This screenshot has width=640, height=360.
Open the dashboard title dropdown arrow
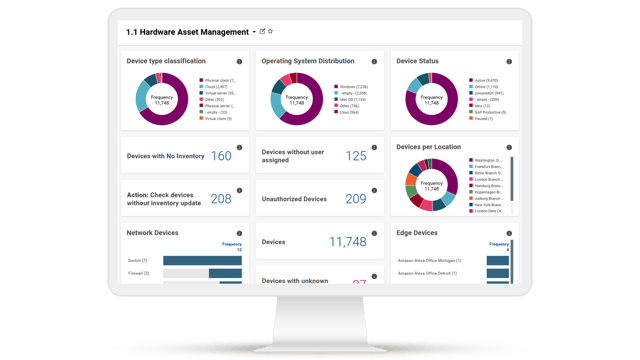(254, 32)
